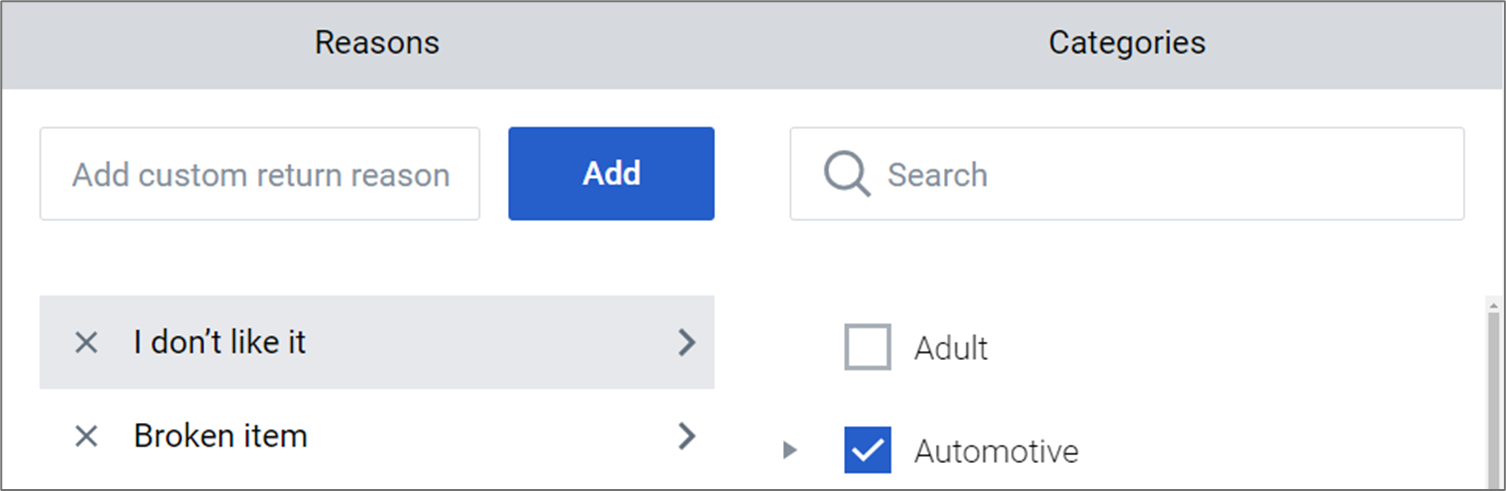Viewport: 1506px width, 491px height.
Task: Open chevron arrow for "Broken item"
Action: [x=686, y=436]
